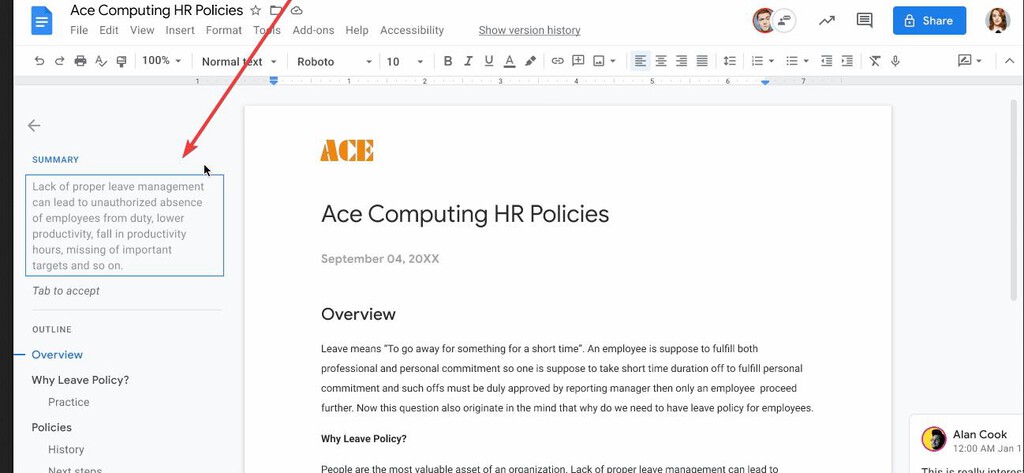1024x473 pixels.
Task: Open the View menu
Action: 142,30
